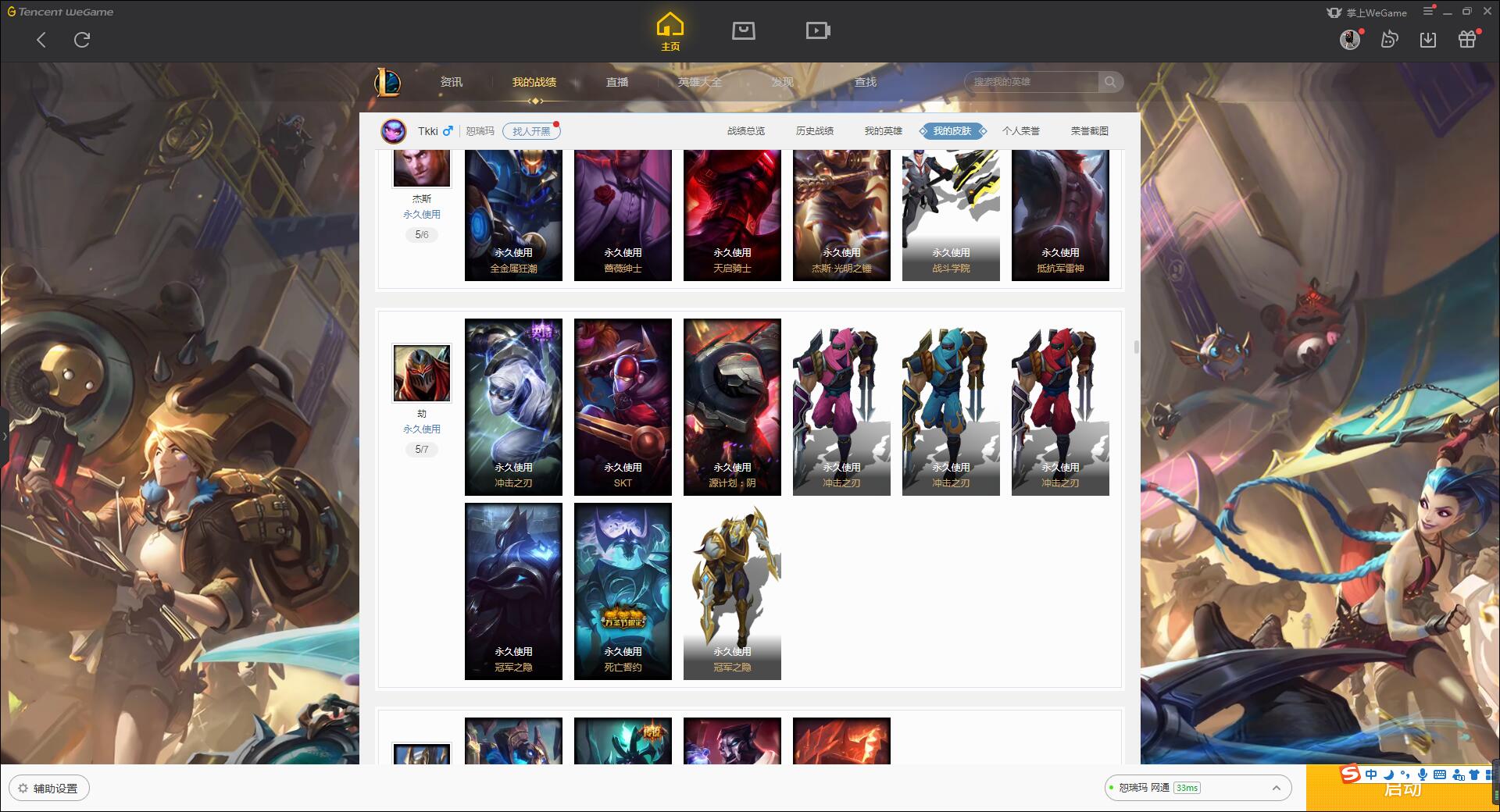
Task: Open 掌上WeGame mobile app link
Action: point(1366,12)
